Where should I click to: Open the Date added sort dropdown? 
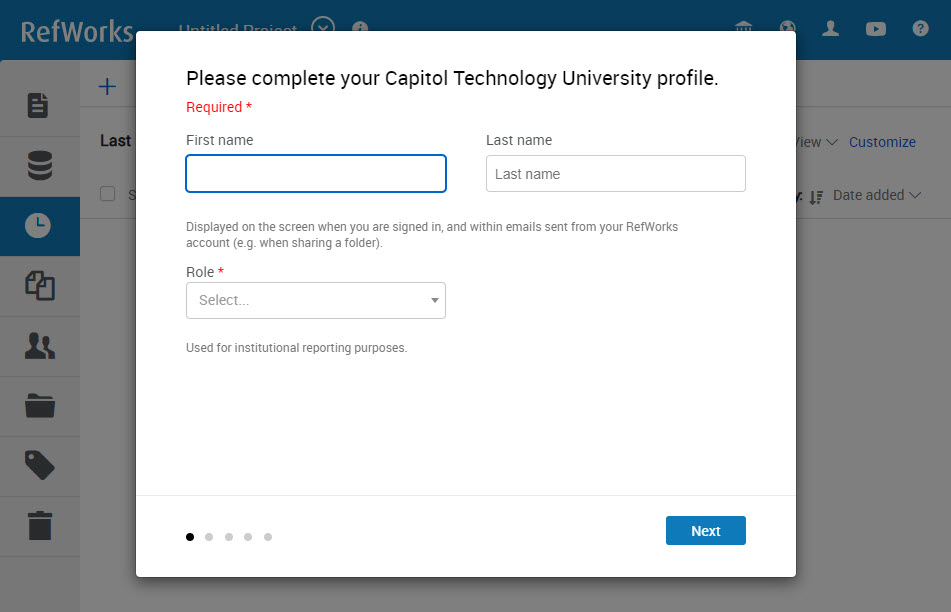[870, 195]
